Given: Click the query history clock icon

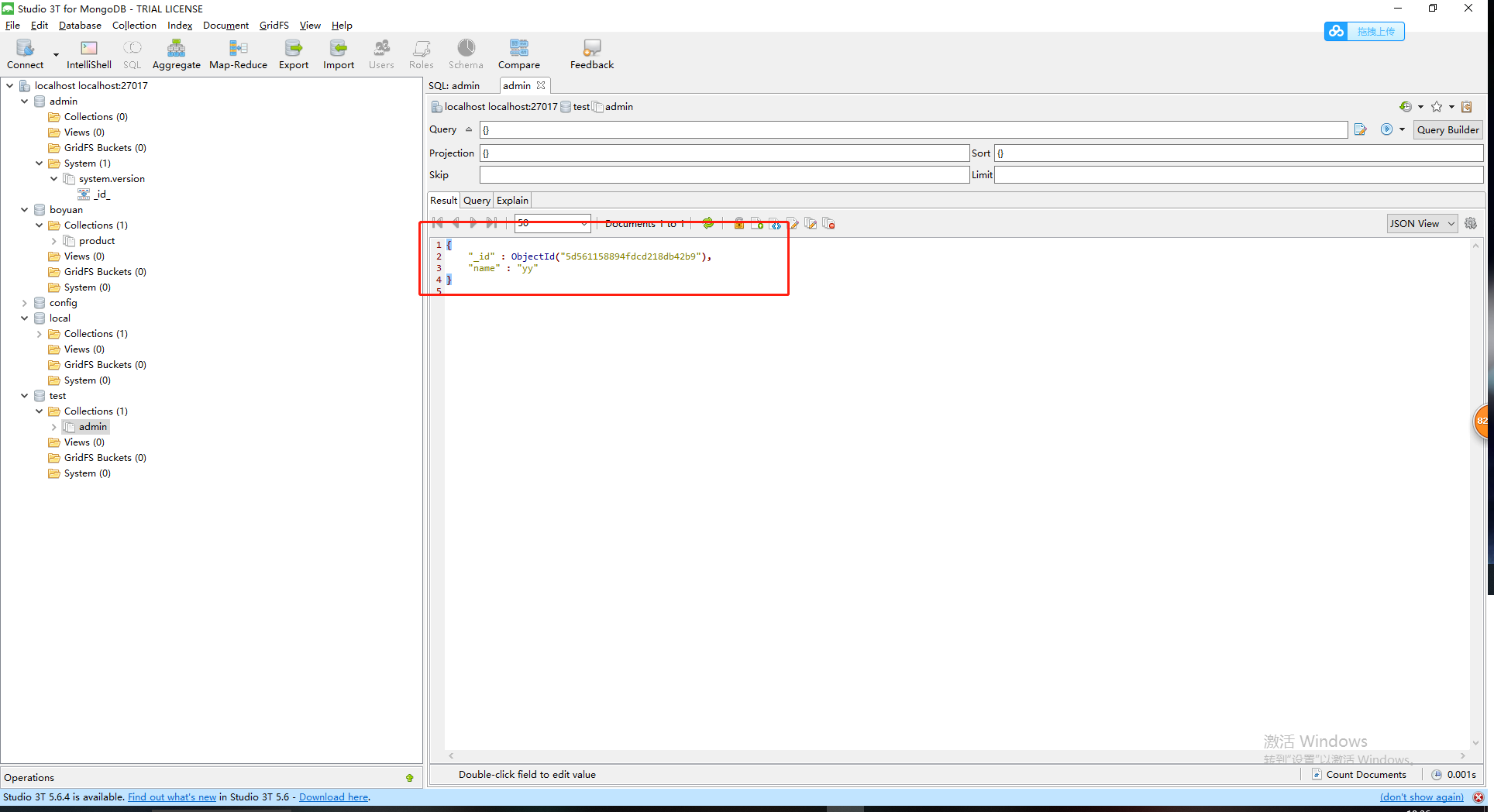Looking at the screenshot, I should [1406, 106].
